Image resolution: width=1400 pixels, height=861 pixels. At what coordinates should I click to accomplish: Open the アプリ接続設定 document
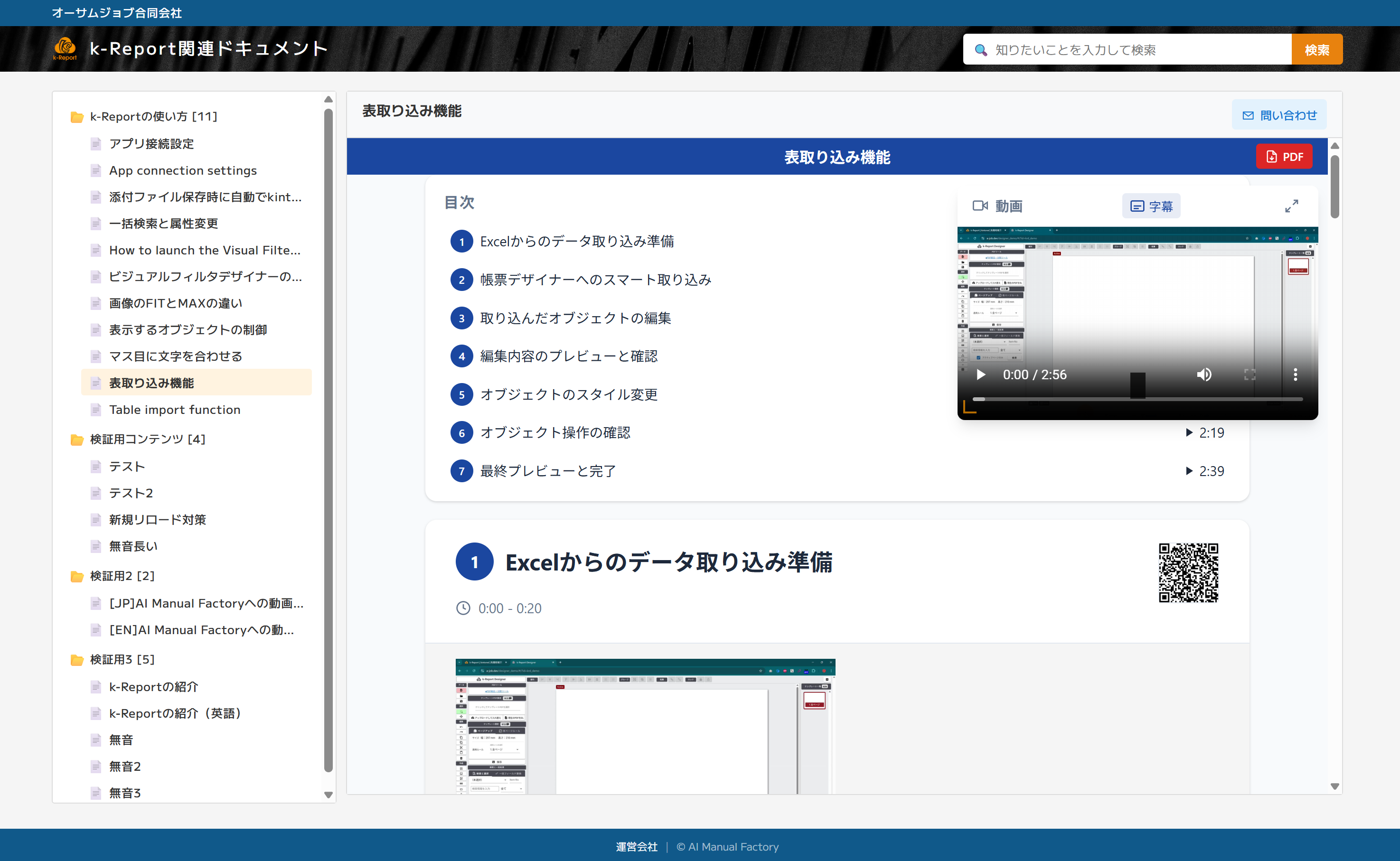pyautogui.click(x=151, y=143)
